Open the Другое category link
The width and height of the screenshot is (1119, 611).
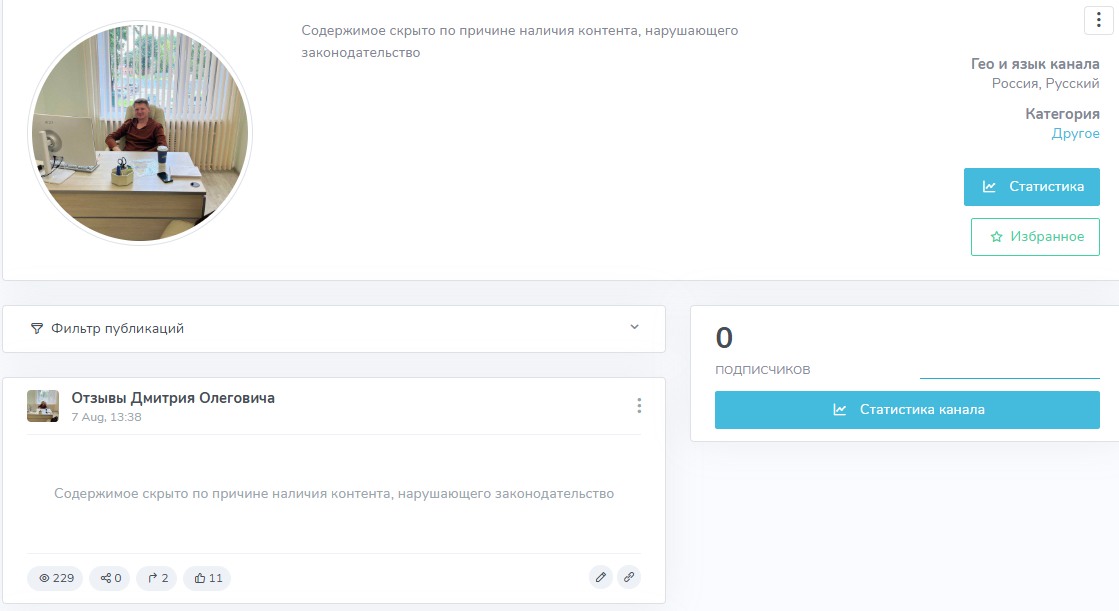[x=1075, y=133]
